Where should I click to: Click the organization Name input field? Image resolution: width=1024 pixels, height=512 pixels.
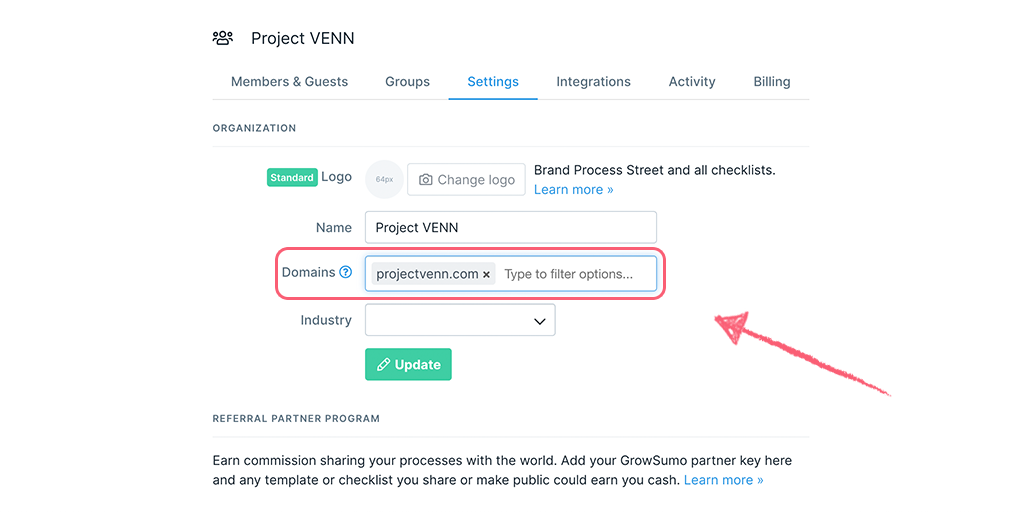tap(511, 227)
